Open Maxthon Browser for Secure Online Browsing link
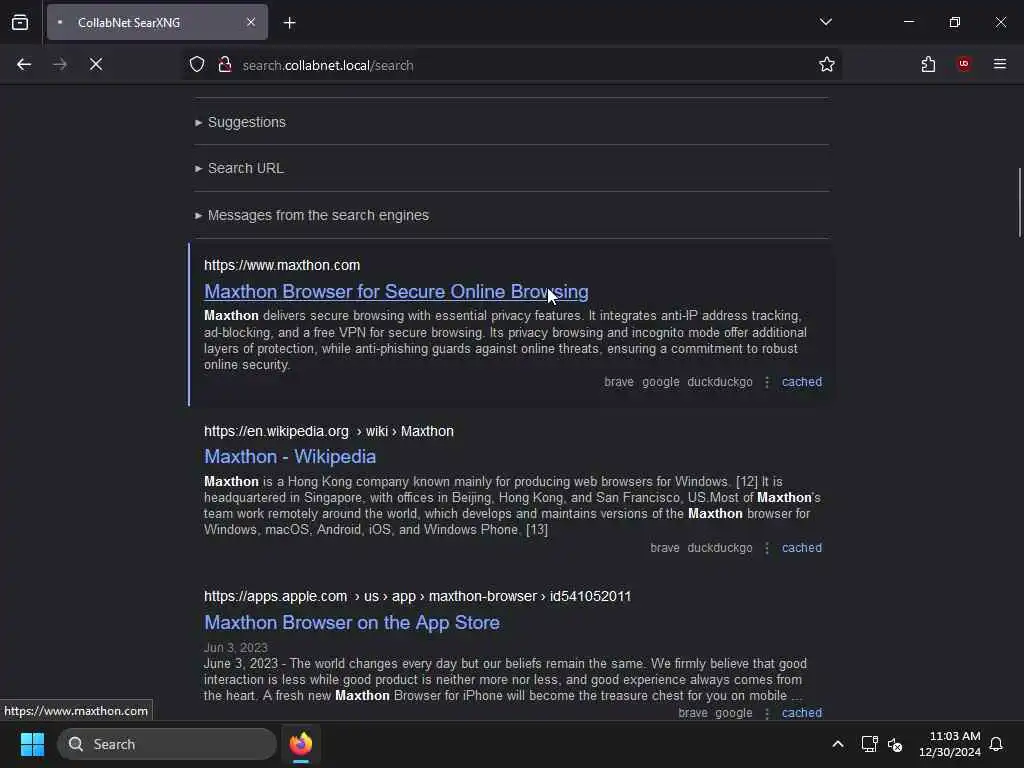The width and height of the screenshot is (1024, 768). (396, 291)
